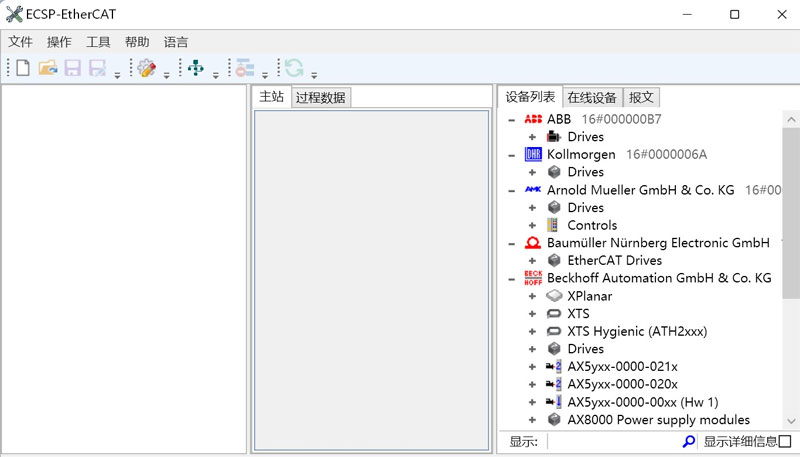Collapse the Arnold Mueller GmbH node
This screenshot has height=457, width=800.
click(512, 190)
